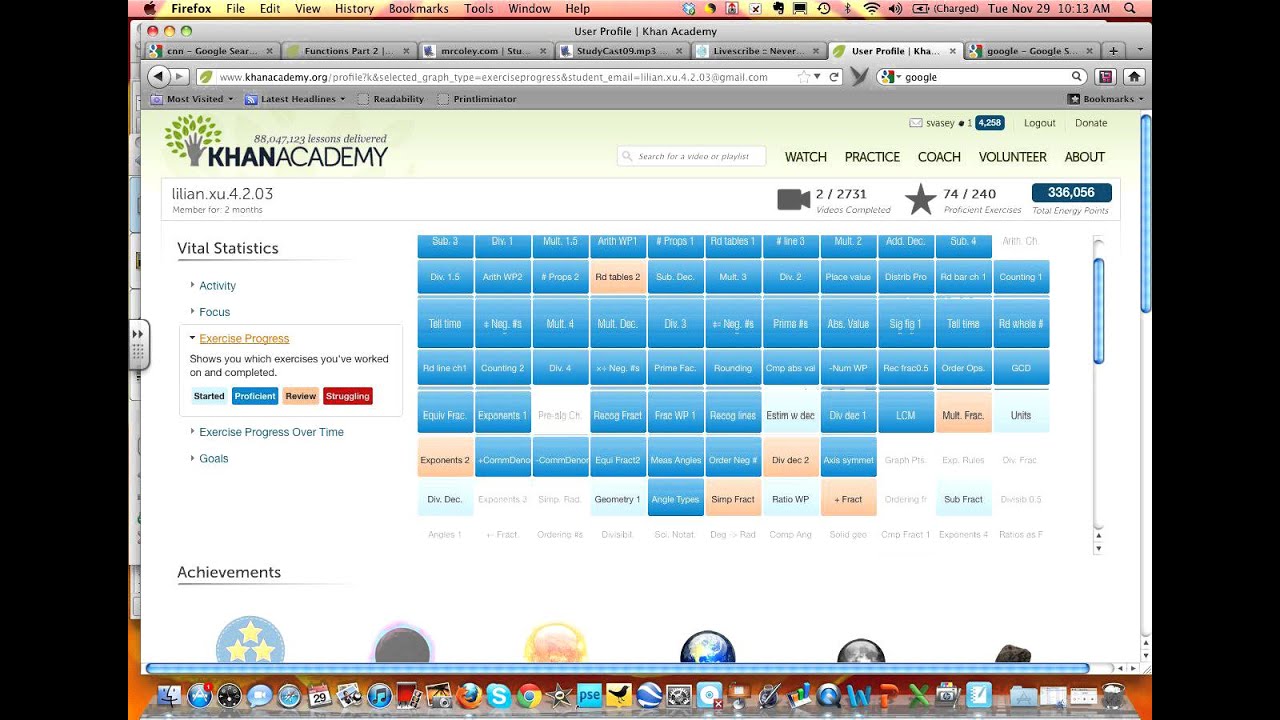Reload the page with the refresh icon
The image size is (1280, 720).
coord(834,76)
